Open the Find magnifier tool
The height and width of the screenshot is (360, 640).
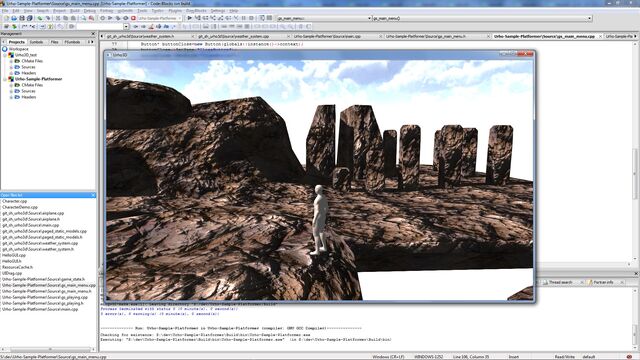(x=83, y=18)
